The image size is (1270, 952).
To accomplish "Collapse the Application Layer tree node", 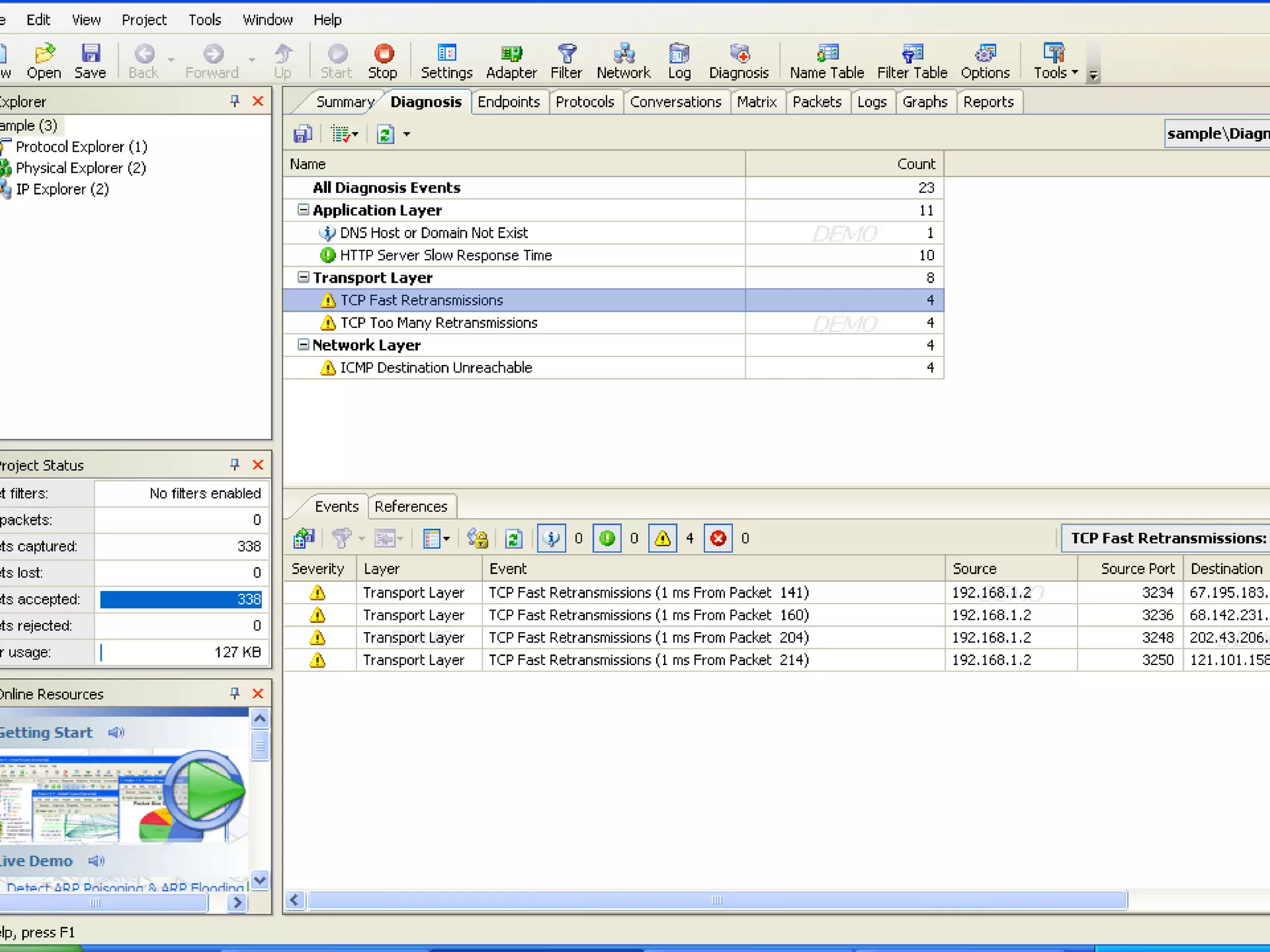I will click(303, 210).
